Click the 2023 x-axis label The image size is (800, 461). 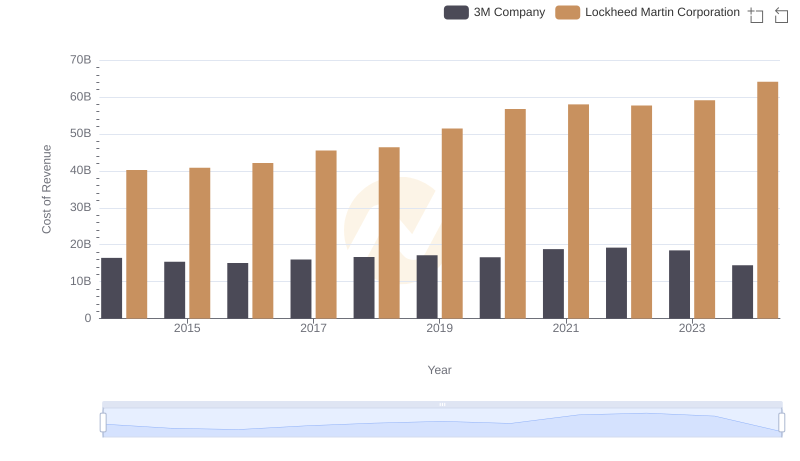692,328
